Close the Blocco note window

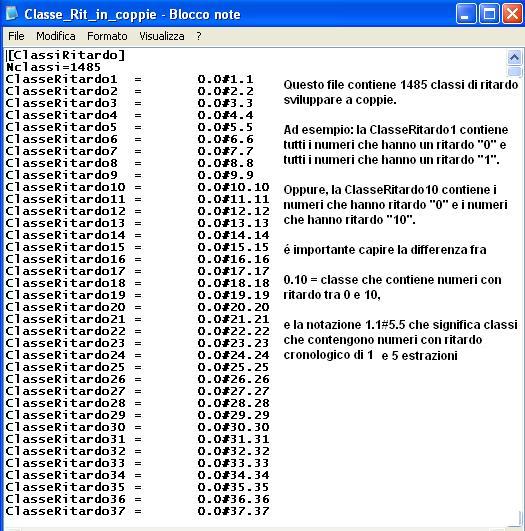click(x=512, y=14)
